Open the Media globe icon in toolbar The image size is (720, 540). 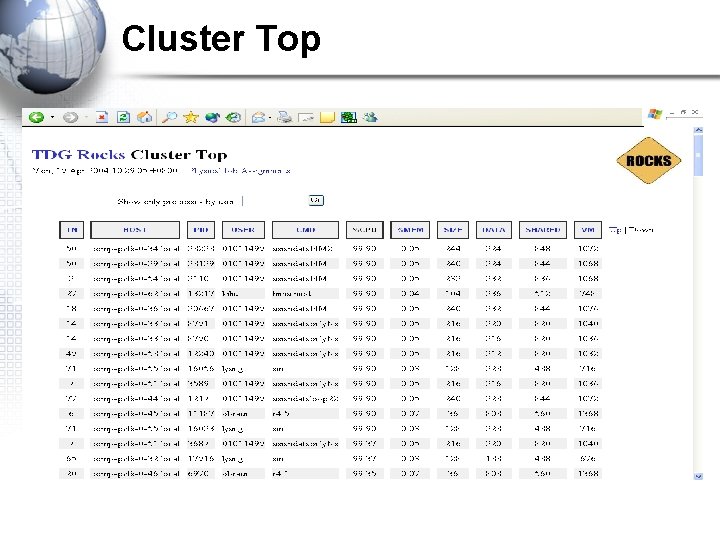[212, 118]
